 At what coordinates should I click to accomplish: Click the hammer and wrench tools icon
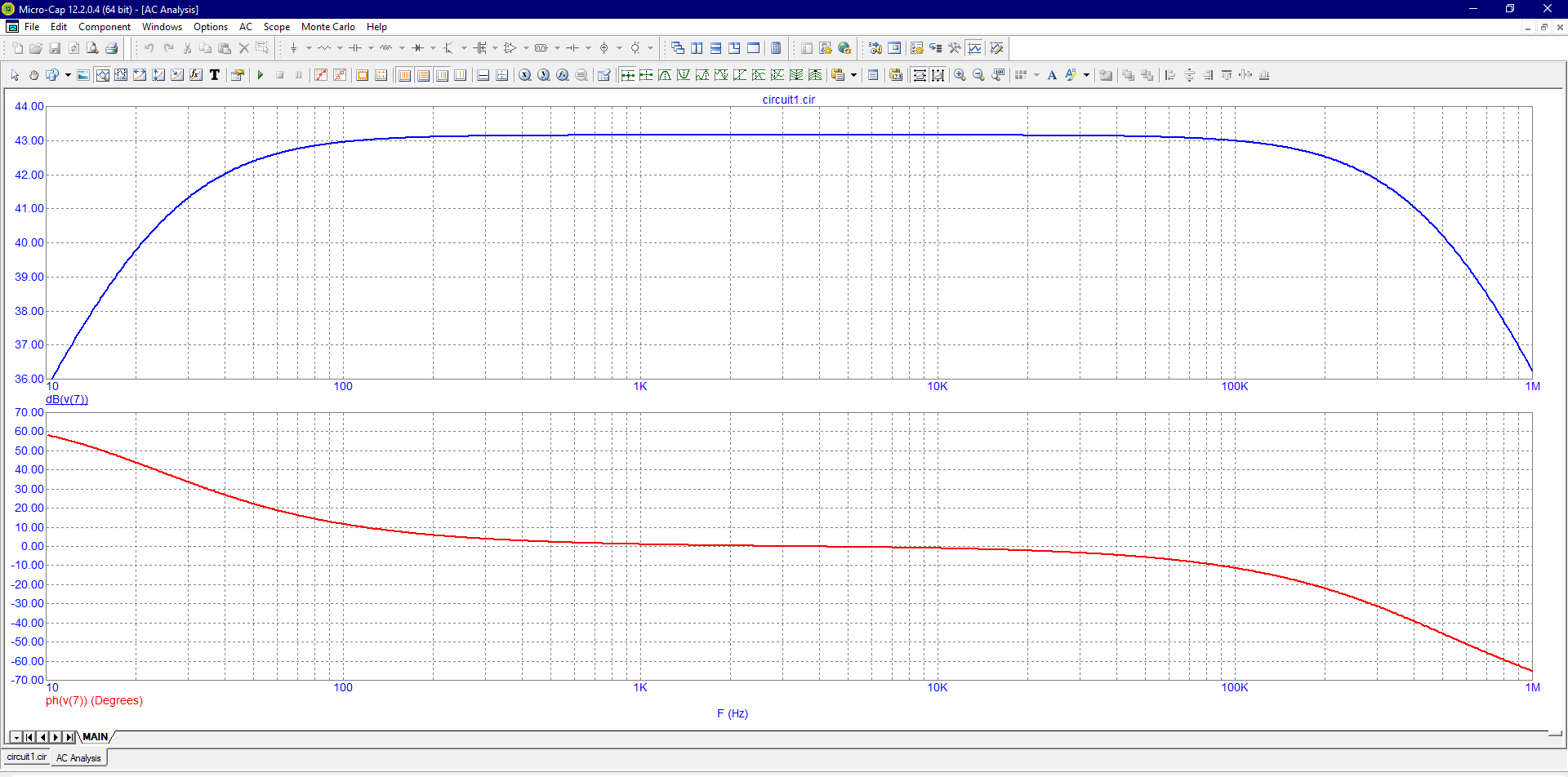[954, 48]
